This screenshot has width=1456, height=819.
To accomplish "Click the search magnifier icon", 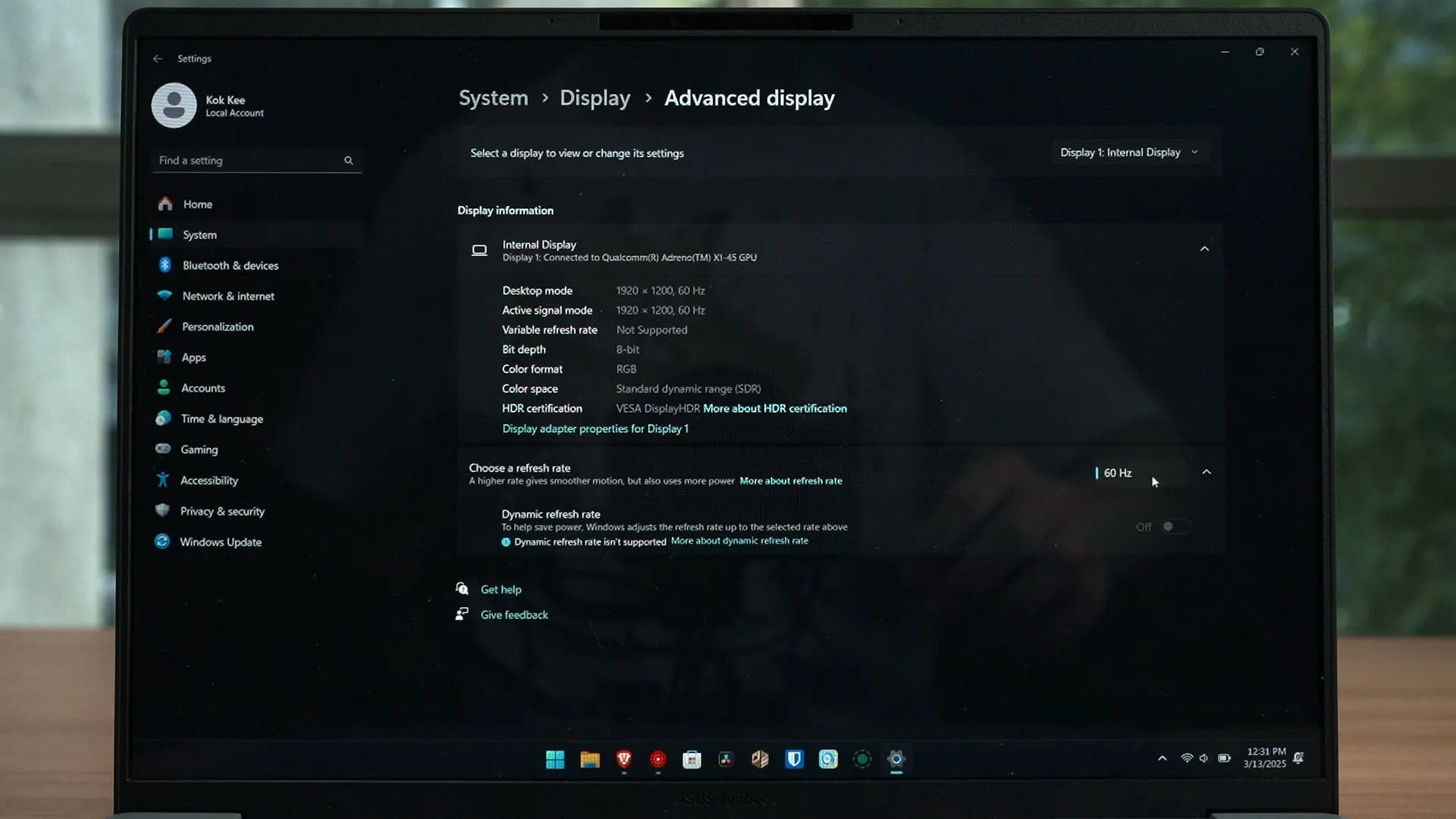I will [x=348, y=161].
